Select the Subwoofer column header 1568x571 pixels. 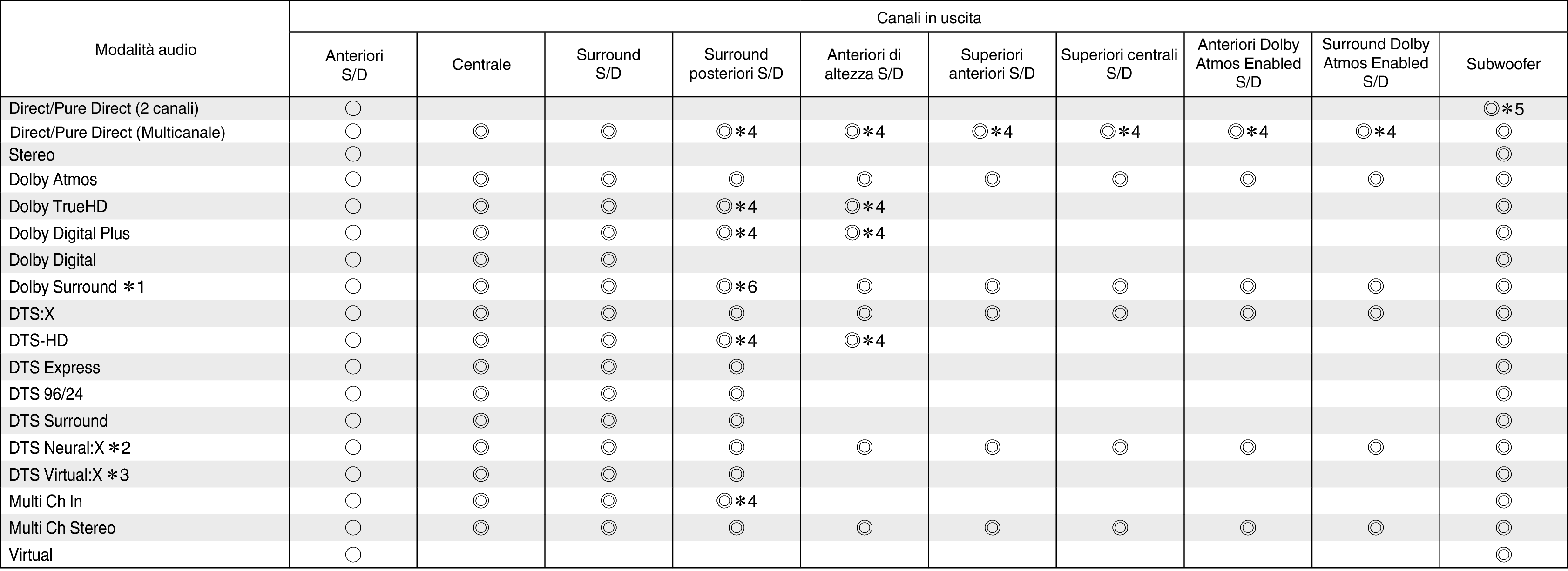tap(1503, 64)
